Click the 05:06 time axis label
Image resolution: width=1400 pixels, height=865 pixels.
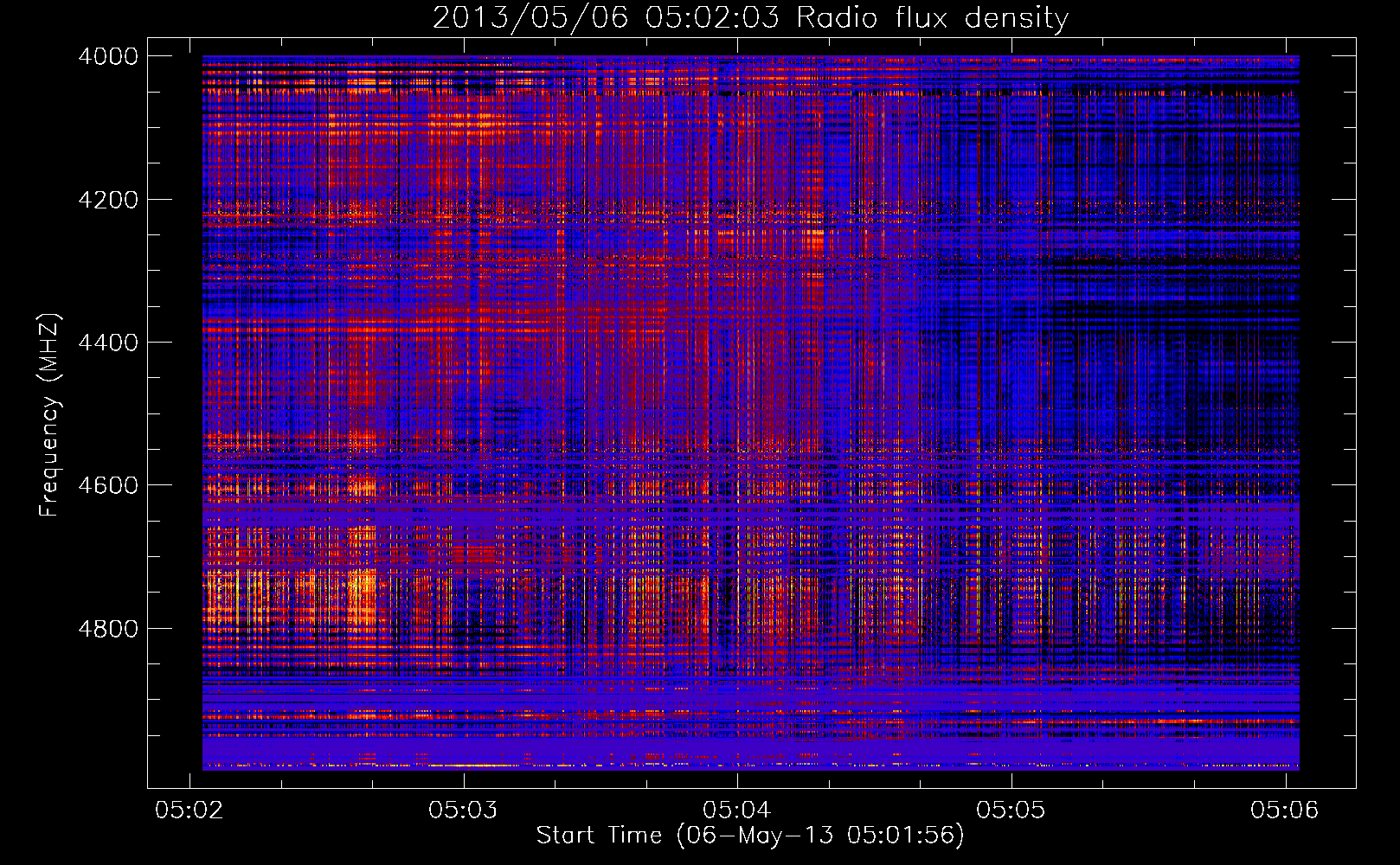pyautogui.click(x=1285, y=810)
